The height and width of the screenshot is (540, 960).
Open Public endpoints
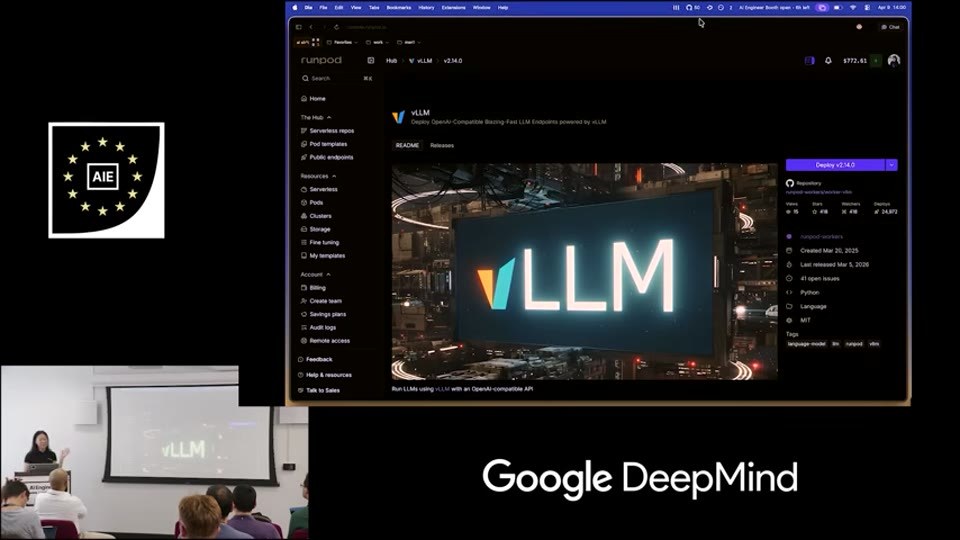click(x=327, y=157)
